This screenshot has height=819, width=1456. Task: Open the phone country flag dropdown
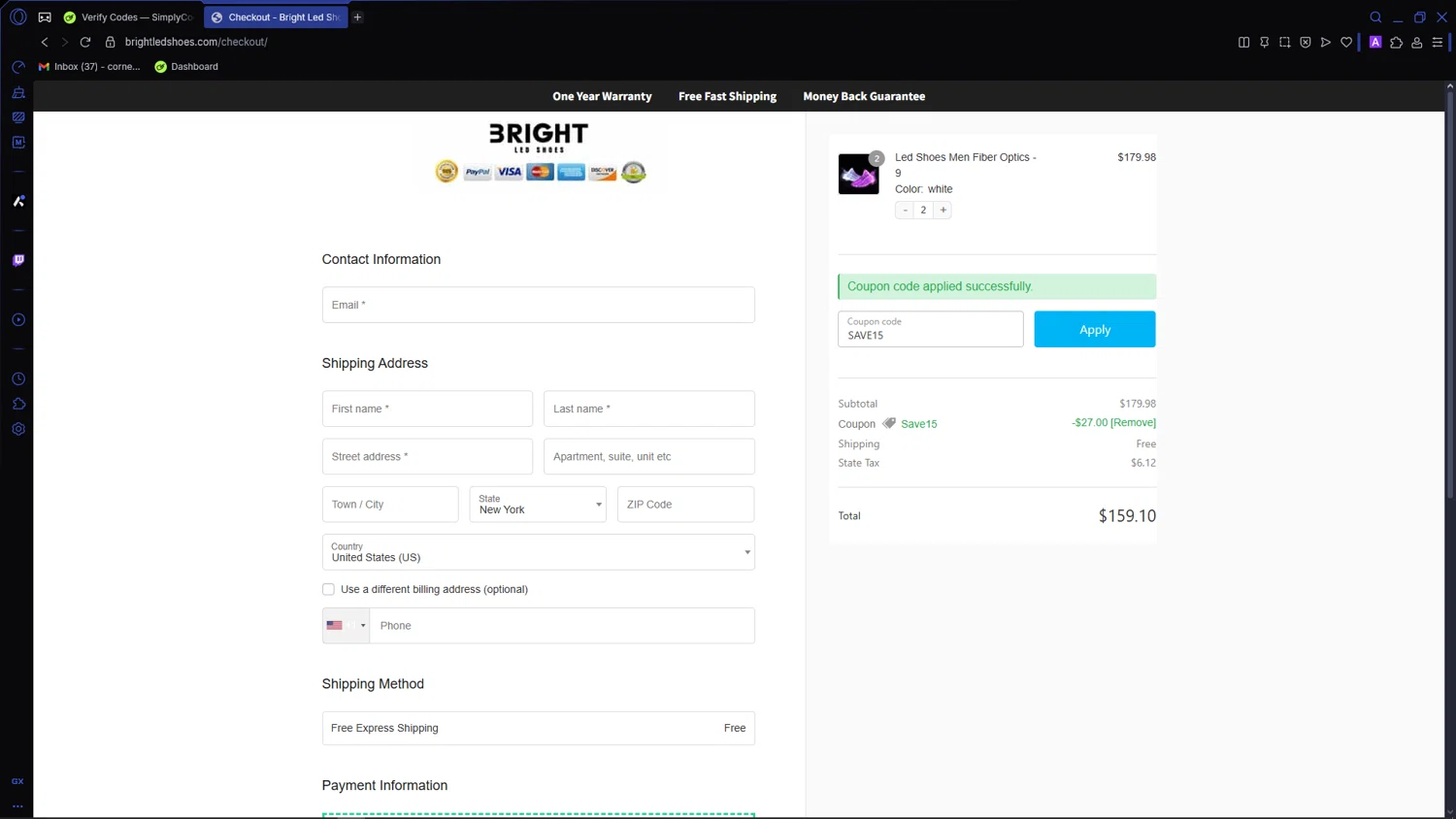pos(347,626)
